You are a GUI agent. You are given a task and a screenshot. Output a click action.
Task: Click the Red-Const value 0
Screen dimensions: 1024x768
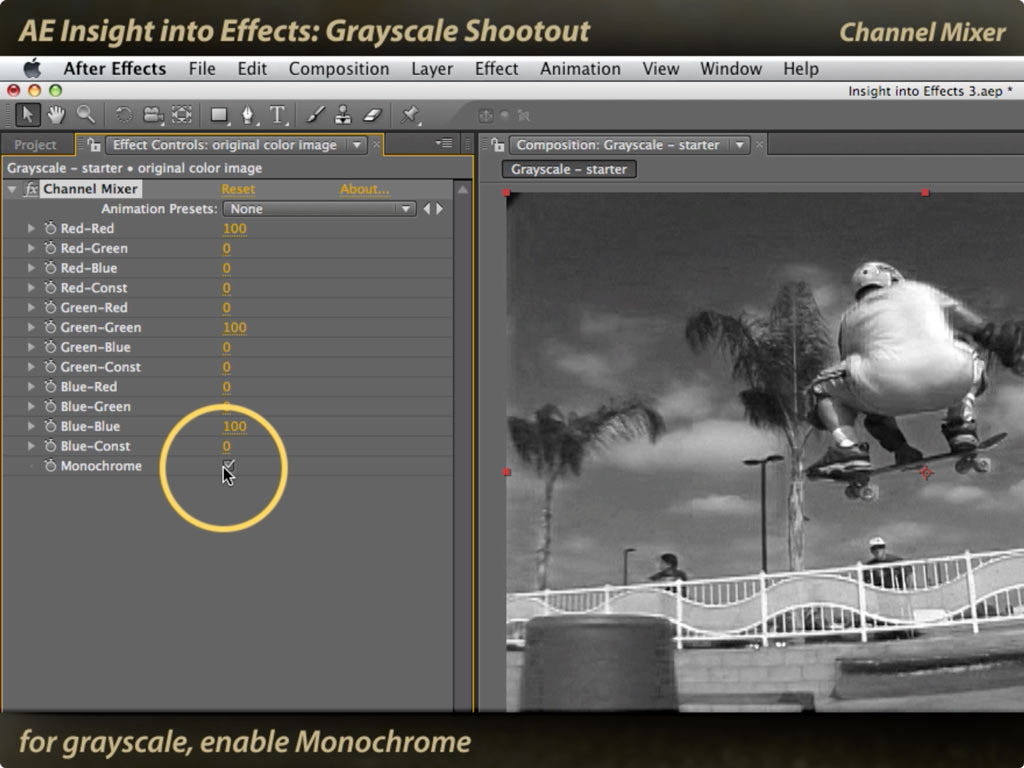(x=227, y=287)
